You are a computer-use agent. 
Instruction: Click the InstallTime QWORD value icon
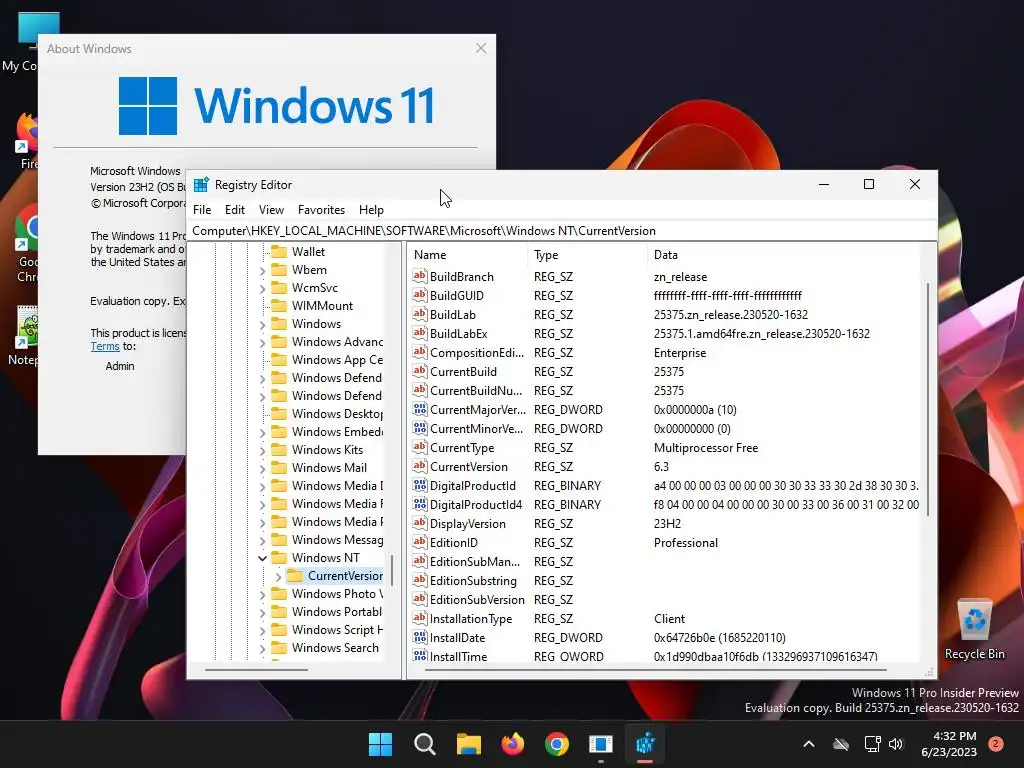tap(419, 656)
